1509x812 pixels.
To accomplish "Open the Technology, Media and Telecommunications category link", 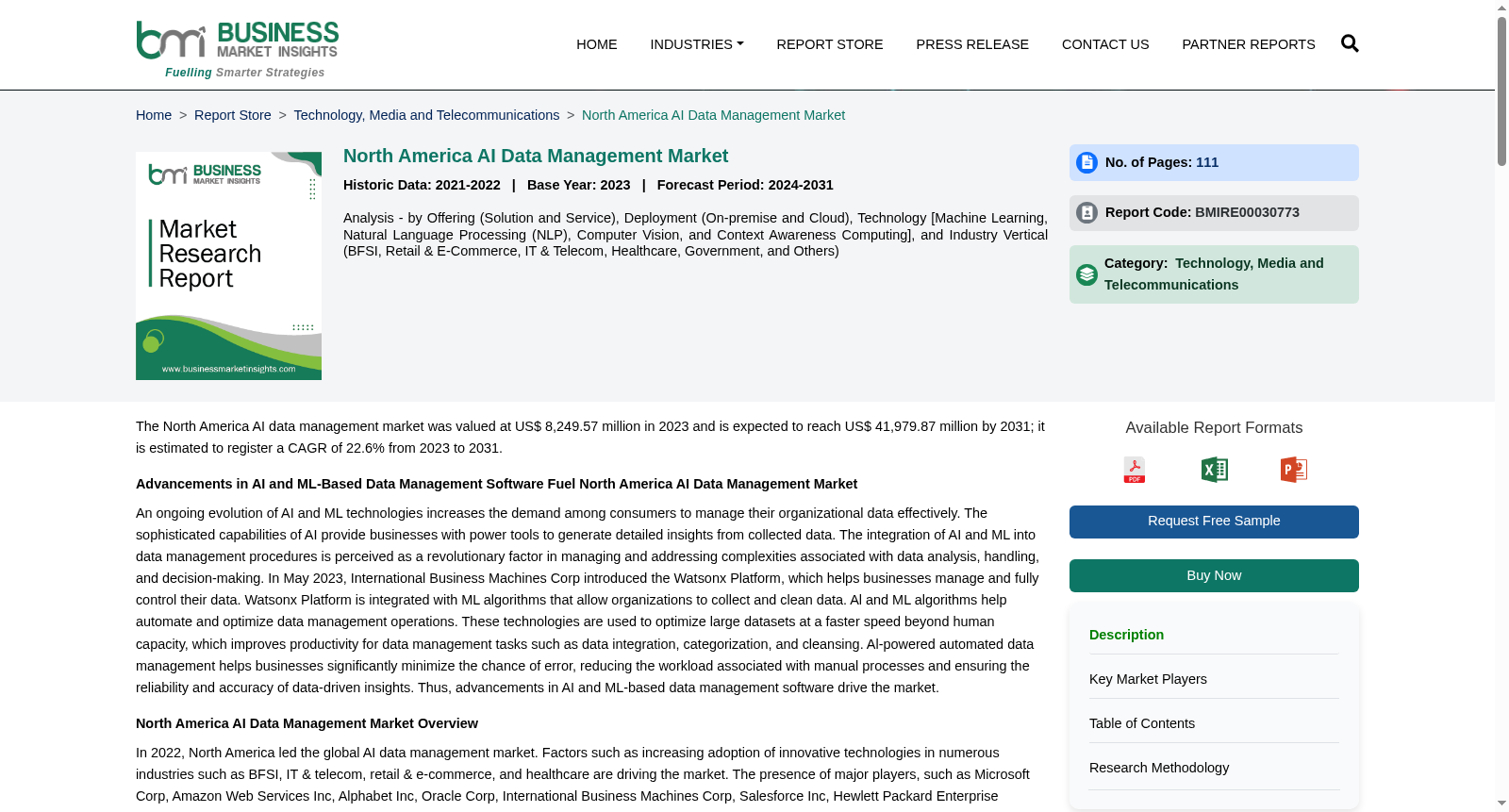I will (1214, 273).
